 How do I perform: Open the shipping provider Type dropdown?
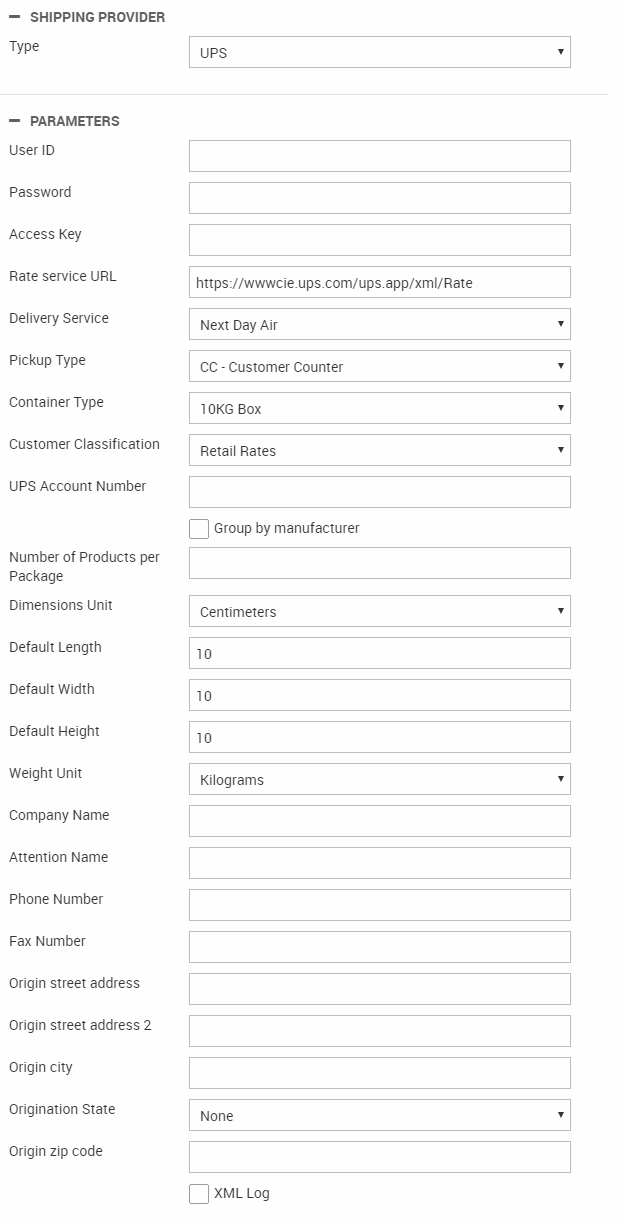379,53
